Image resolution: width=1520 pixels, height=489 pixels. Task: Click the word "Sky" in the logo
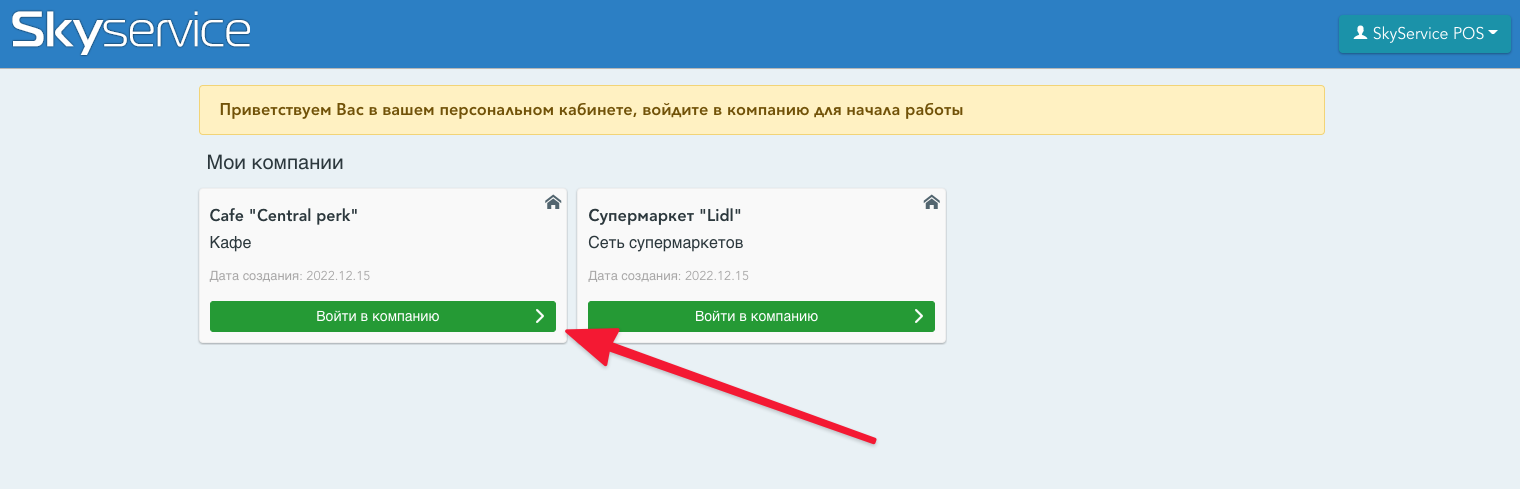point(56,32)
